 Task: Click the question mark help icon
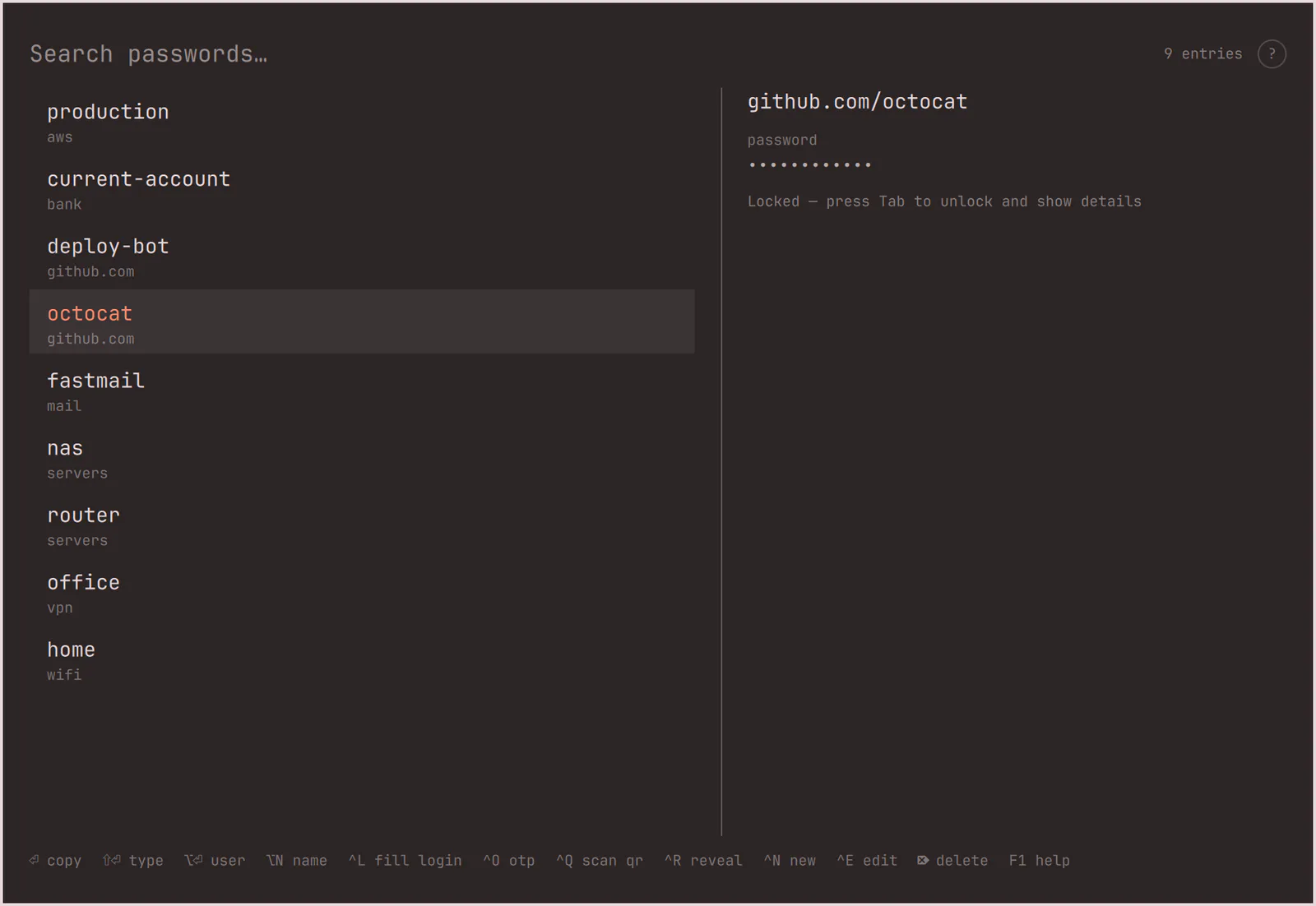click(x=1272, y=54)
